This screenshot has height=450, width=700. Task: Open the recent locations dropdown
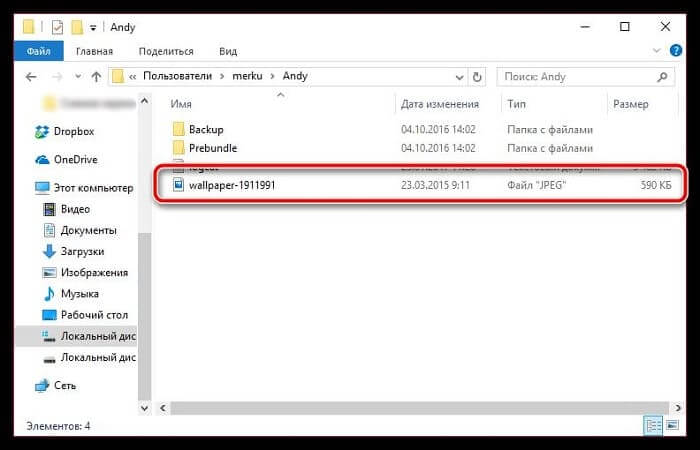point(78,77)
